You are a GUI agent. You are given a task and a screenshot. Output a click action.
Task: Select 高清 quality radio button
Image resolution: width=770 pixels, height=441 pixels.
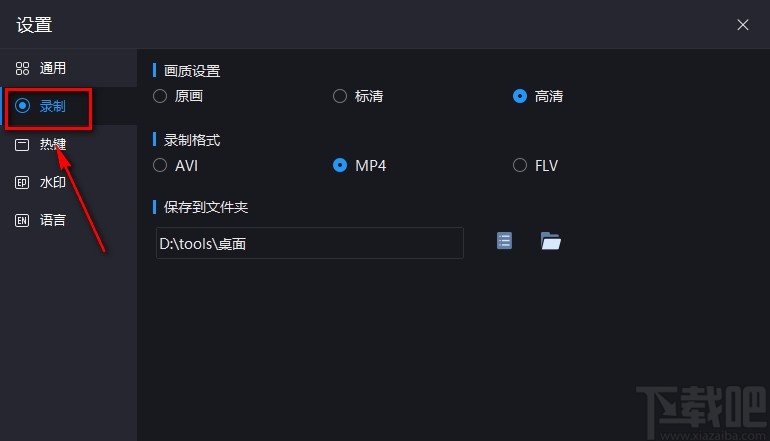tap(520, 97)
